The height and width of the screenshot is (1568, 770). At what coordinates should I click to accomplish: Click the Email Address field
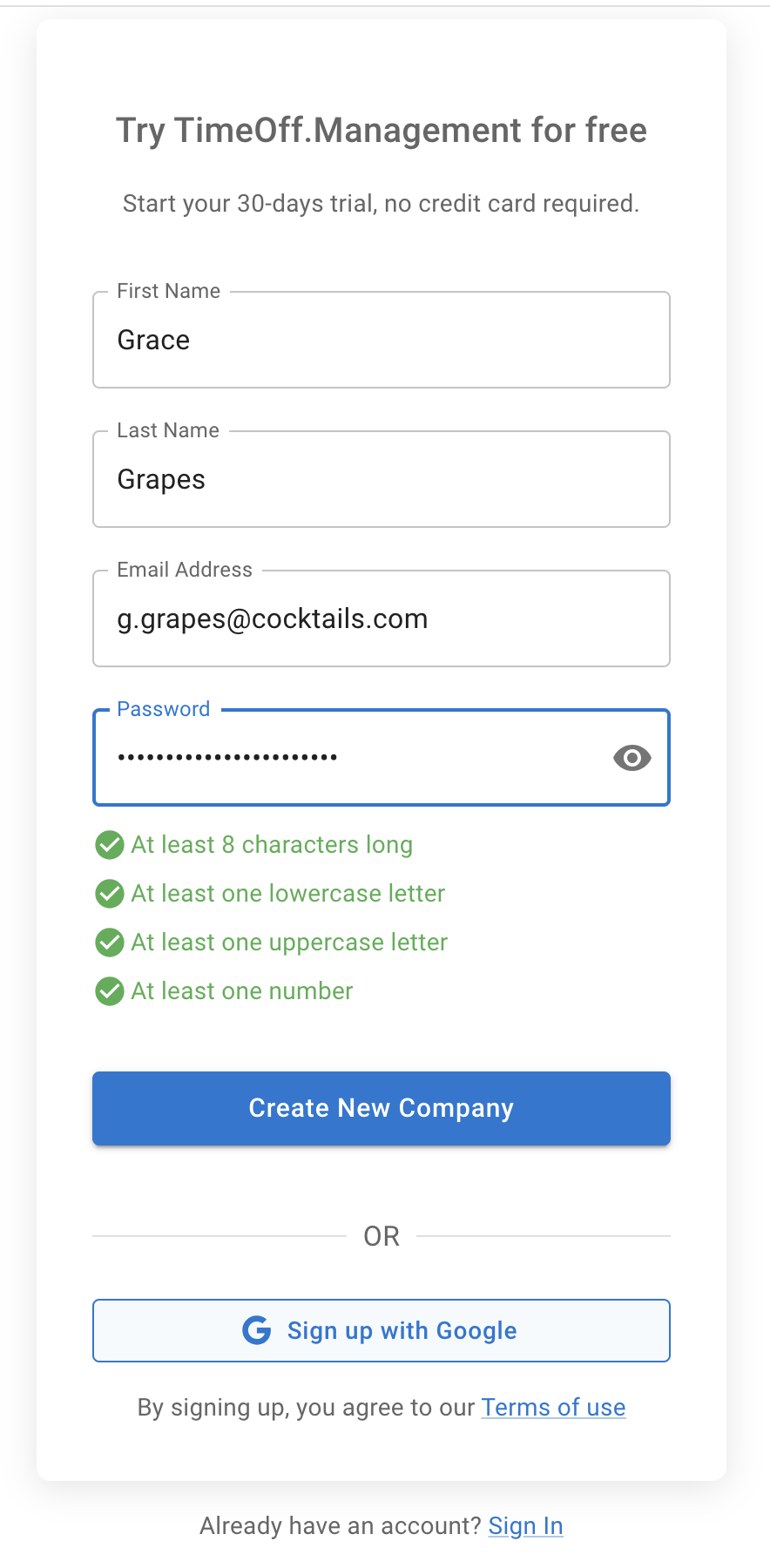[x=381, y=618]
